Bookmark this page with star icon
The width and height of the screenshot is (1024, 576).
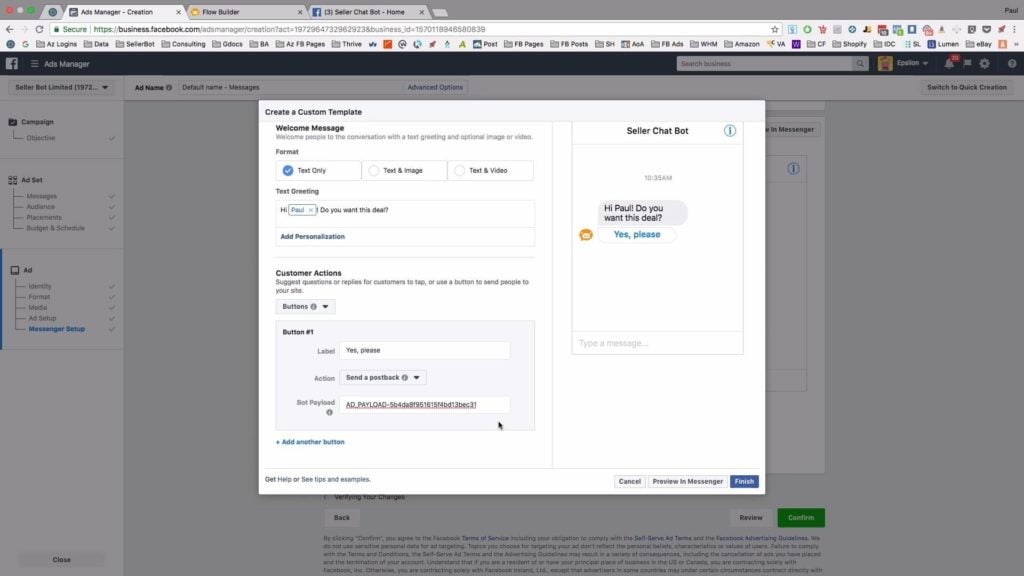tap(775, 29)
